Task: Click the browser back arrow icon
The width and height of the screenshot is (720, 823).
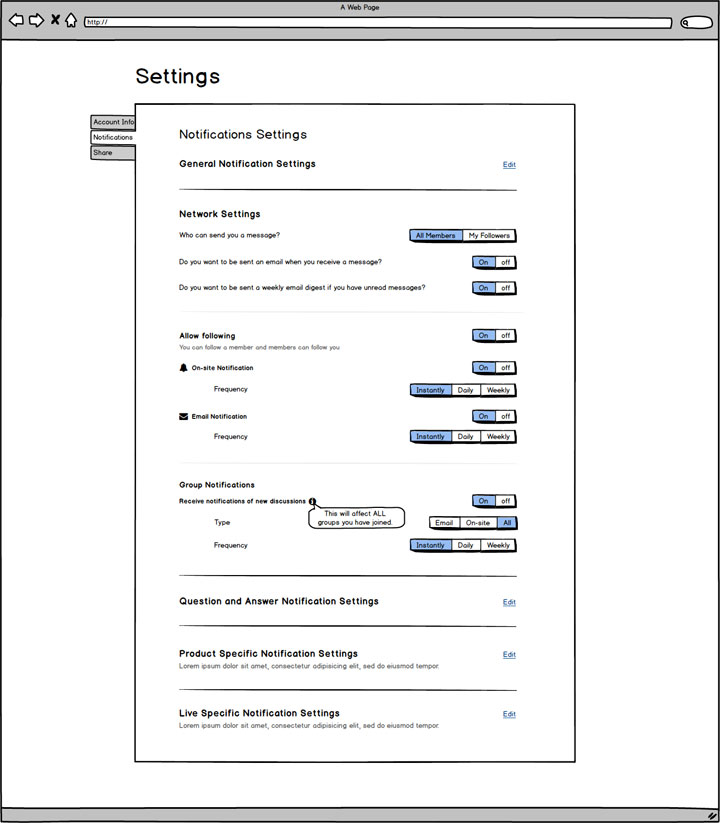Action: click(16, 20)
